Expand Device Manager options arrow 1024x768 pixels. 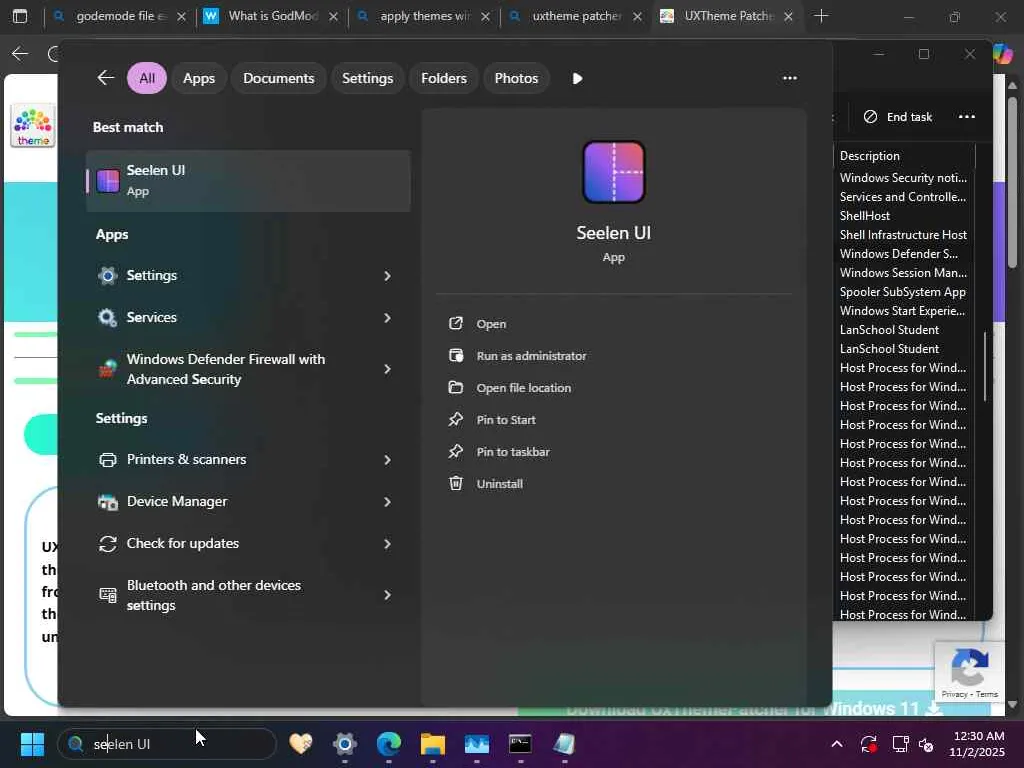tap(387, 502)
